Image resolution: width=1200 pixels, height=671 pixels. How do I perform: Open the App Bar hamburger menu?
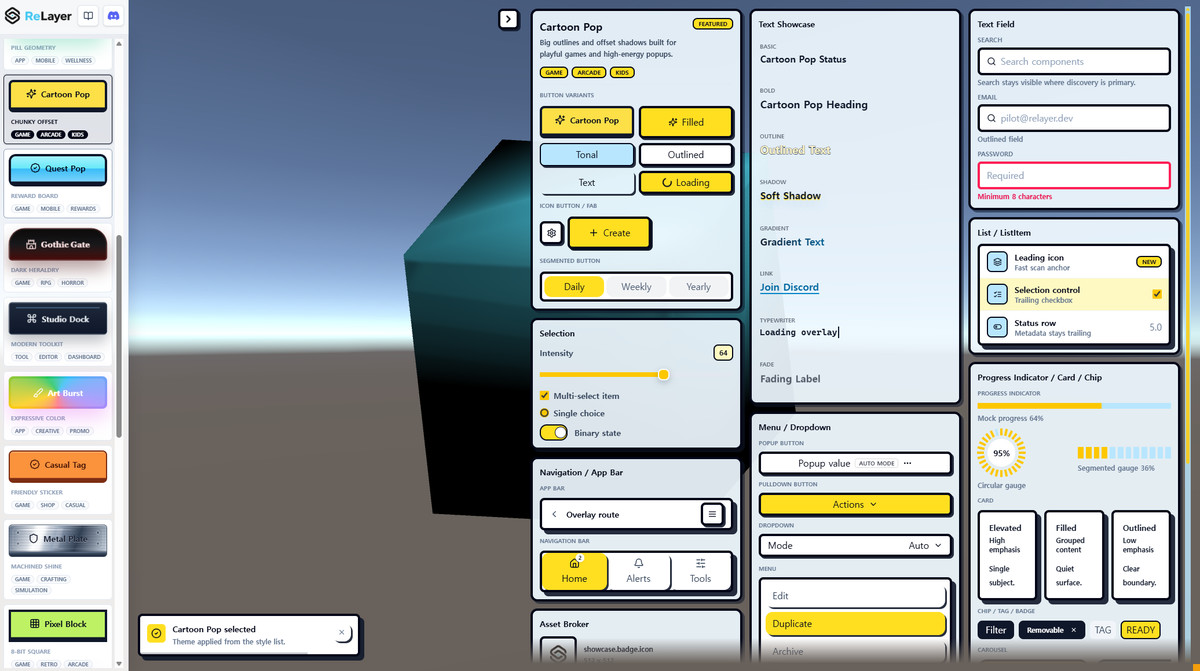[711, 514]
